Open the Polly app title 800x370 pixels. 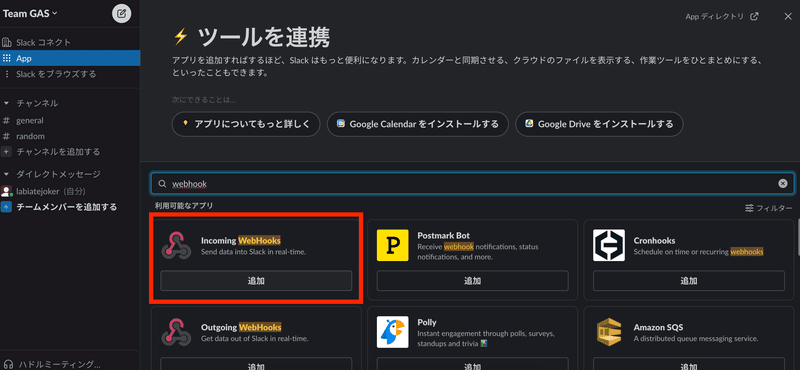[x=427, y=323]
